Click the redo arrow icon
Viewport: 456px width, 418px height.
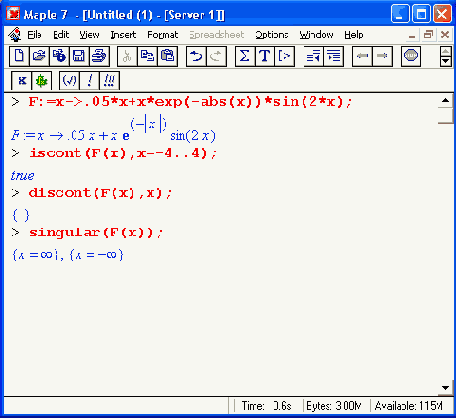[216, 56]
